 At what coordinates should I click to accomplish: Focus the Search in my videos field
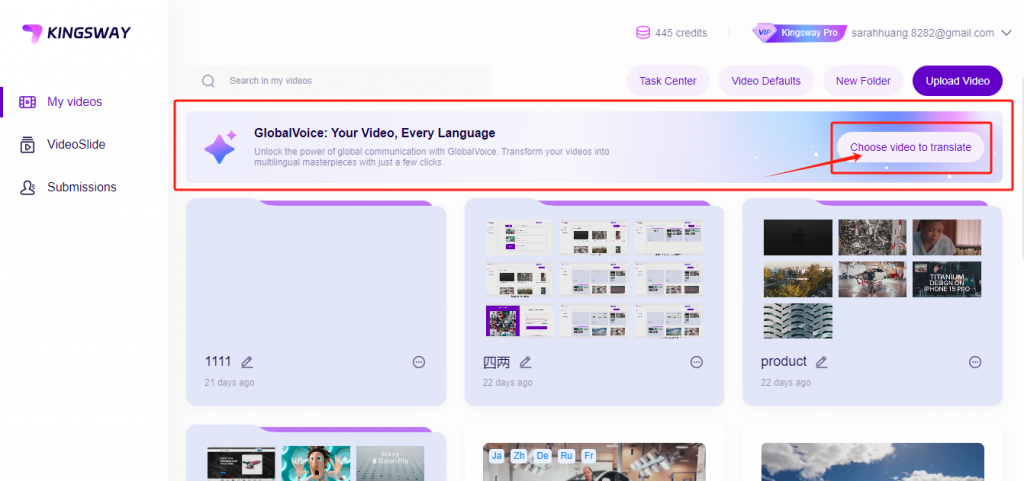click(x=338, y=81)
